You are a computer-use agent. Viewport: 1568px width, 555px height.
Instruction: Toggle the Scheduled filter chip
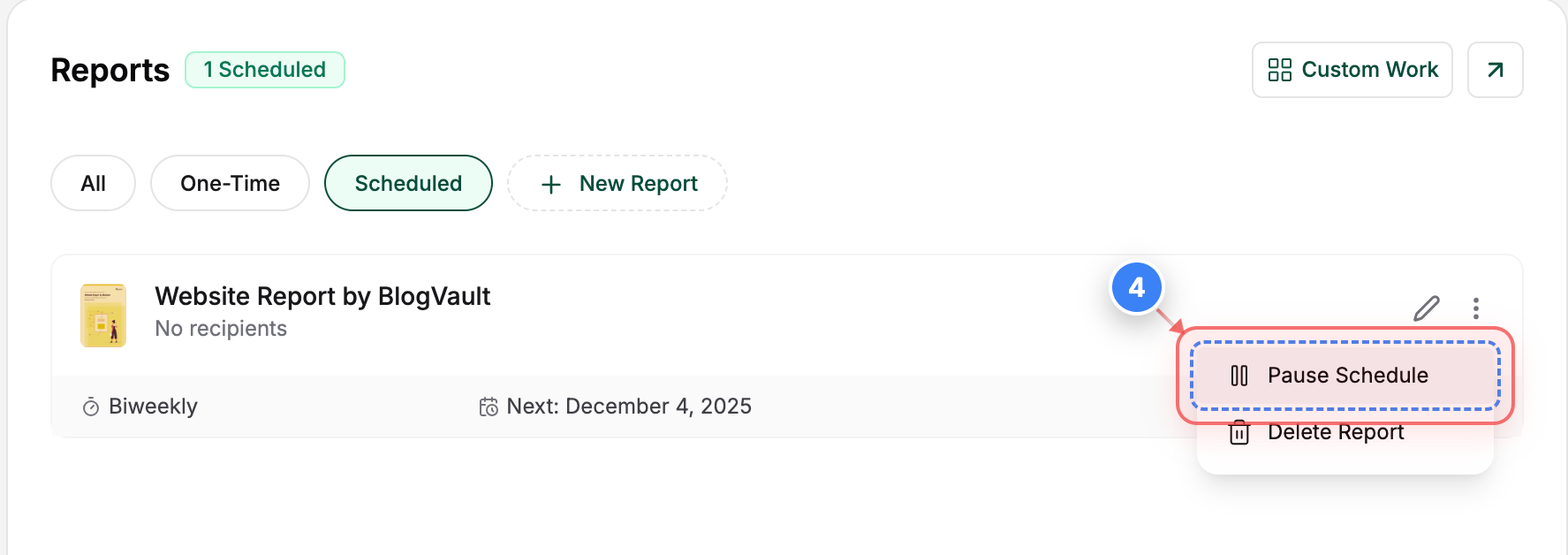pyautogui.click(x=408, y=183)
